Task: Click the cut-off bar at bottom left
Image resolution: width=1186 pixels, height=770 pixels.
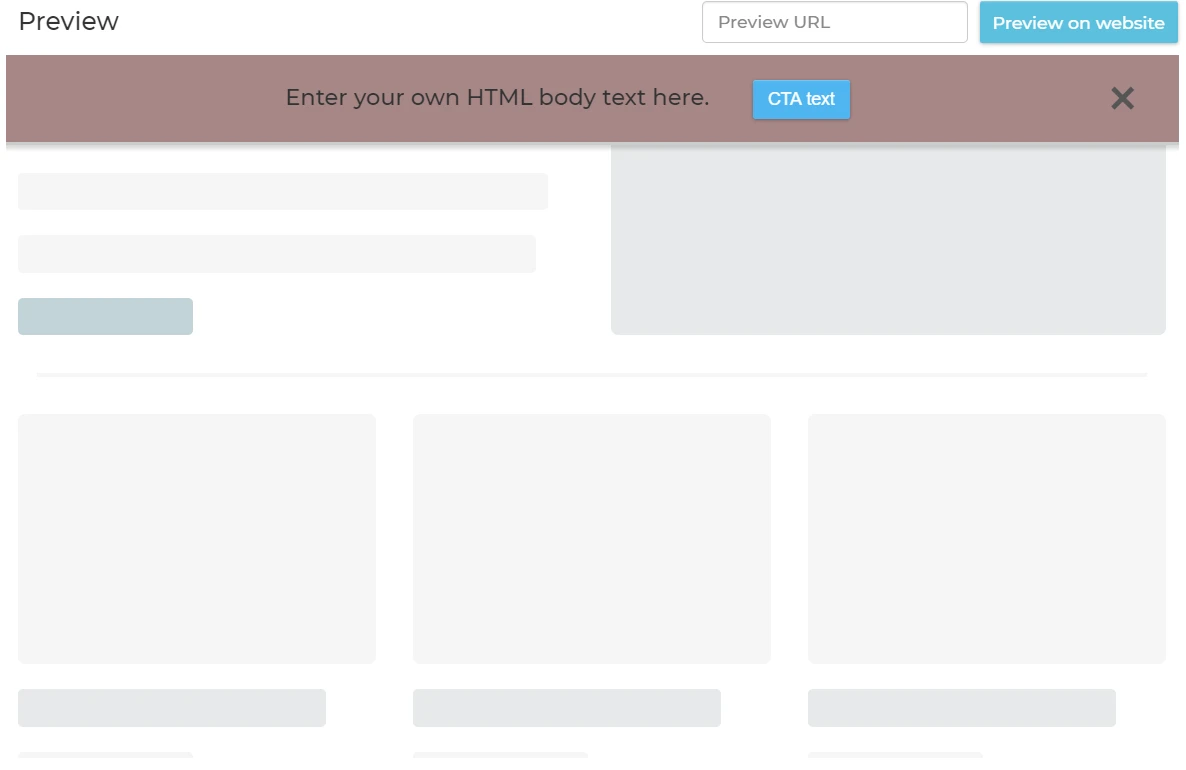Action: pos(105,756)
